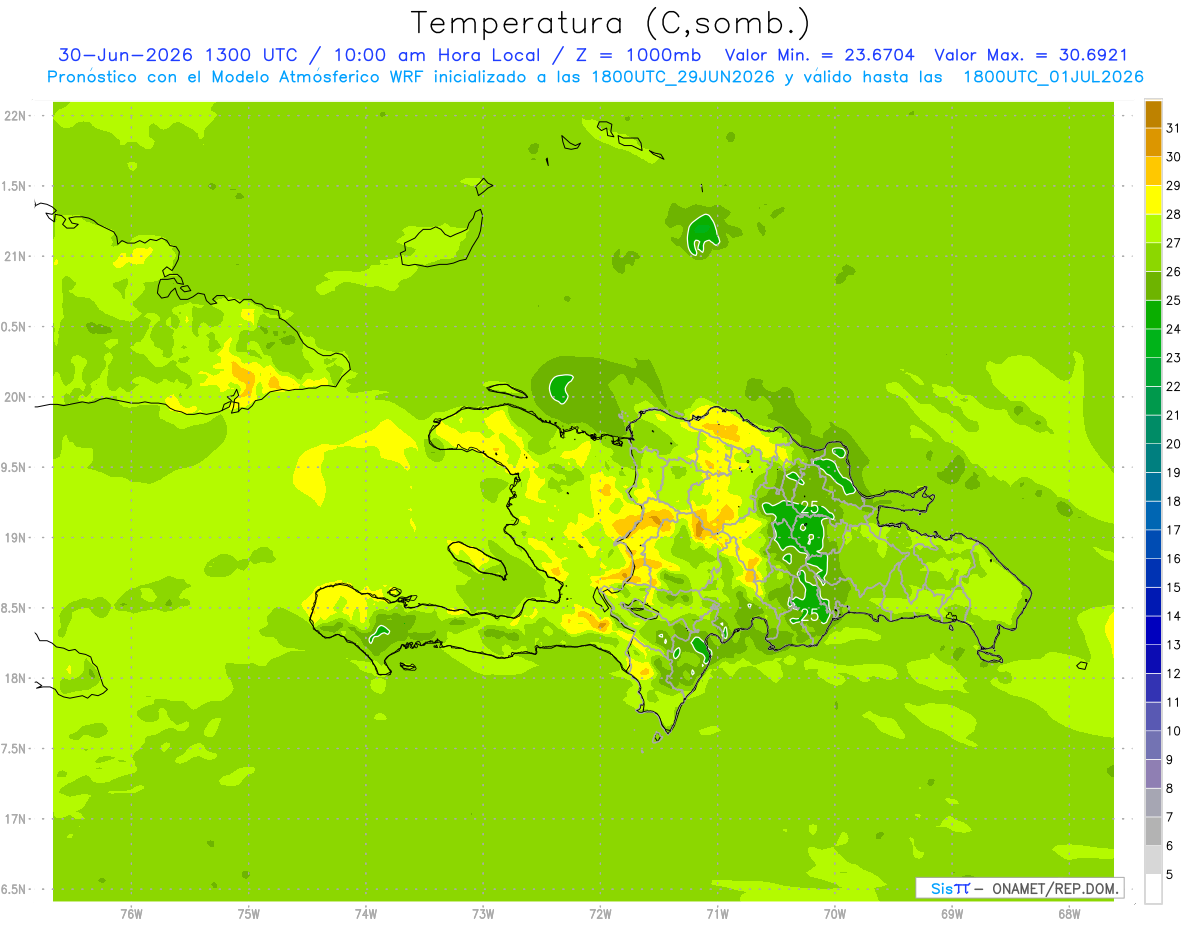1200x927 pixels.
Task: Click the Valor Min. = 23.6704 value
Action: click(819, 55)
